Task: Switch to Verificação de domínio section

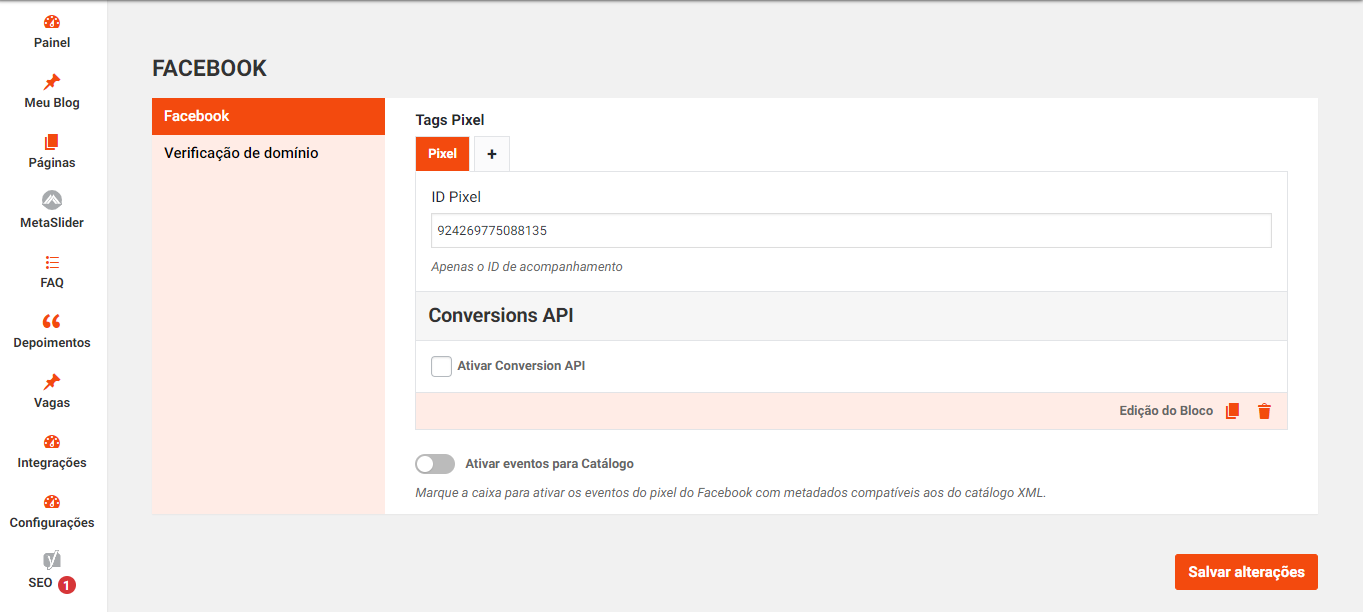Action: [241, 153]
